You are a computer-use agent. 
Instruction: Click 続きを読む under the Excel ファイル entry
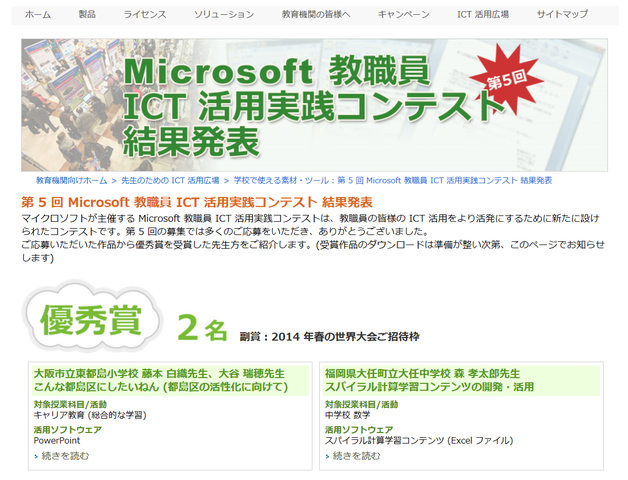pos(356,456)
